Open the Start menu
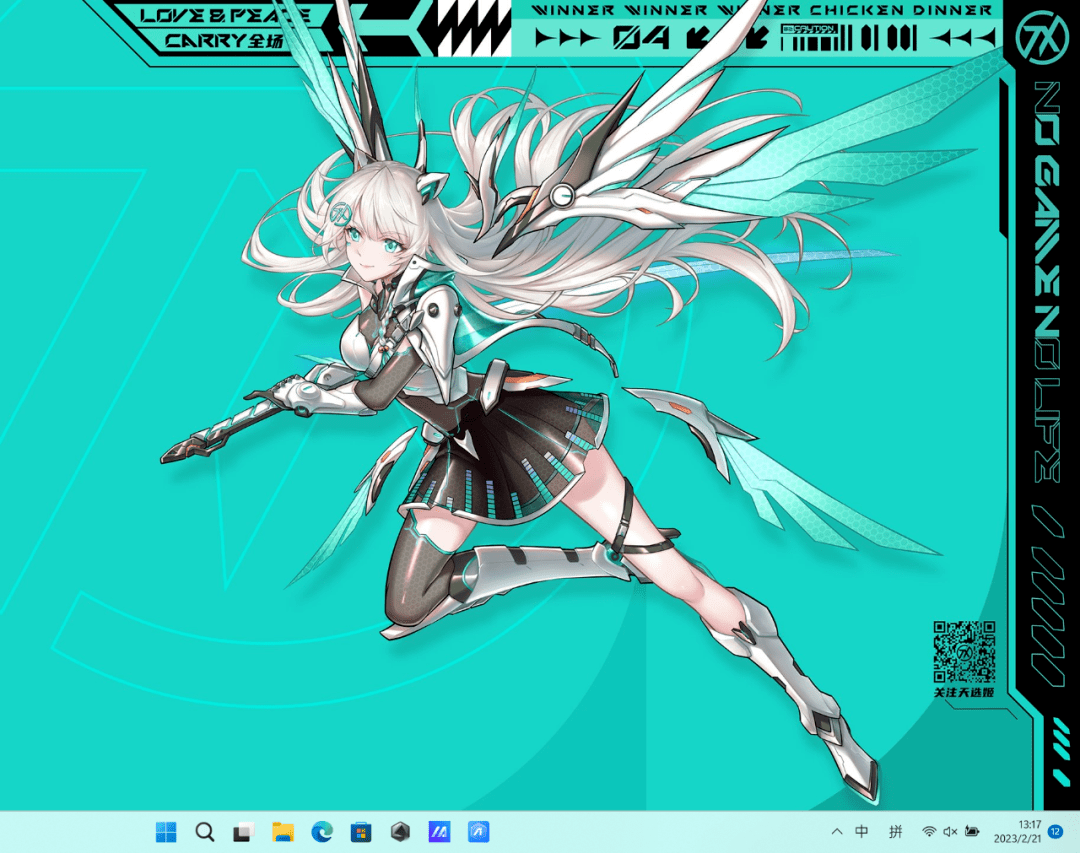This screenshot has height=853, width=1080. [165, 831]
